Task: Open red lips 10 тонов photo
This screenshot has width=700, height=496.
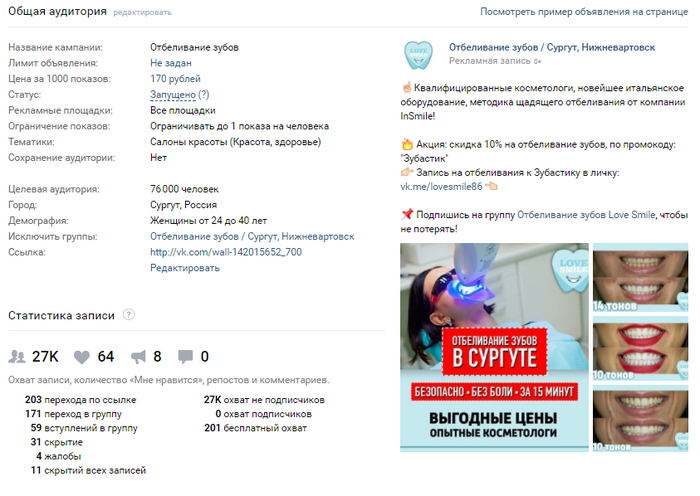Action: pyautogui.click(x=640, y=348)
